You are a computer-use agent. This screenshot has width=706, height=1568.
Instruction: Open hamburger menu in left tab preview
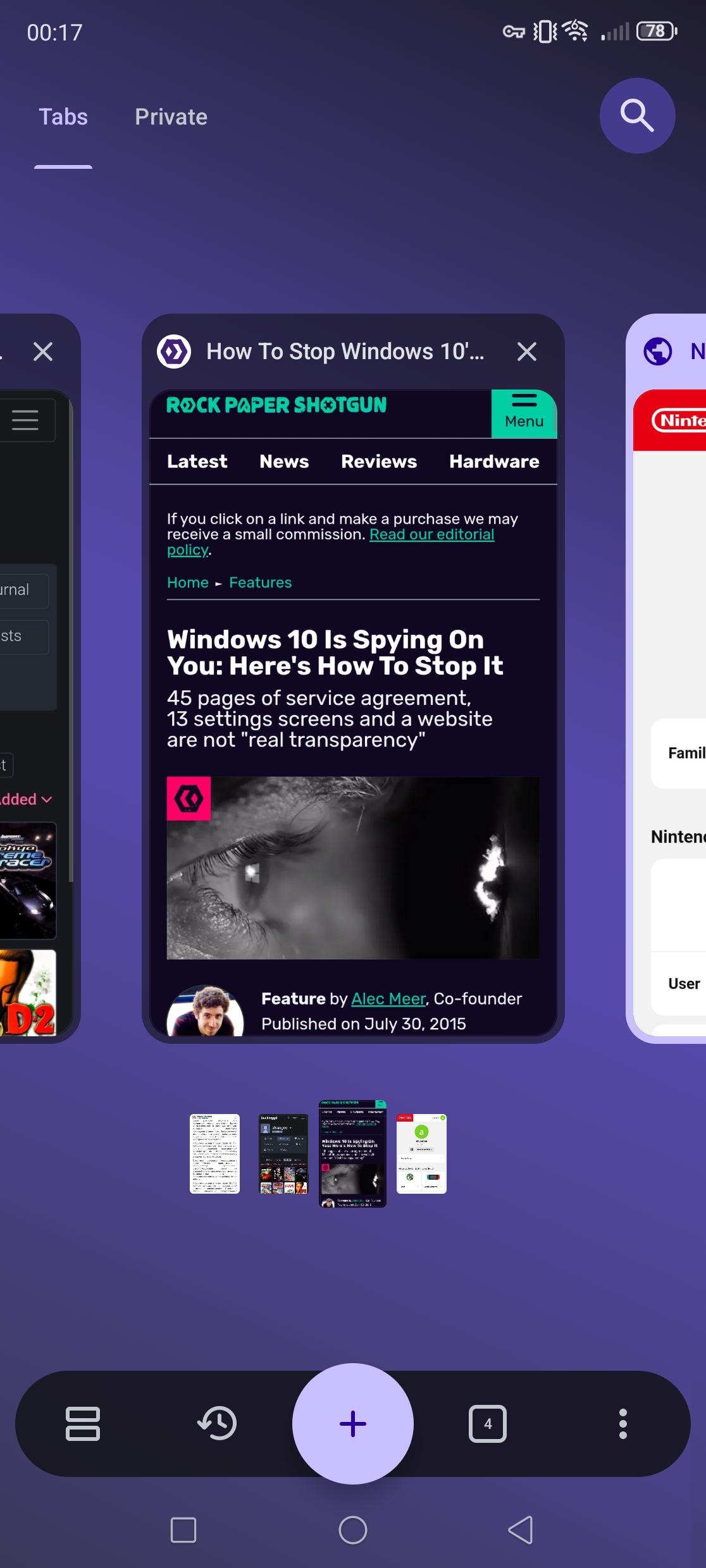25,420
